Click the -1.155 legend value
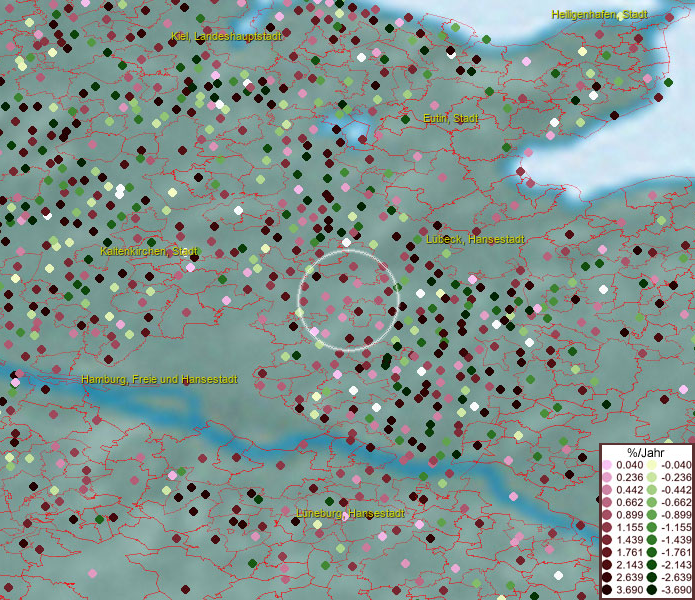The image size is (695, 600). 676,527
